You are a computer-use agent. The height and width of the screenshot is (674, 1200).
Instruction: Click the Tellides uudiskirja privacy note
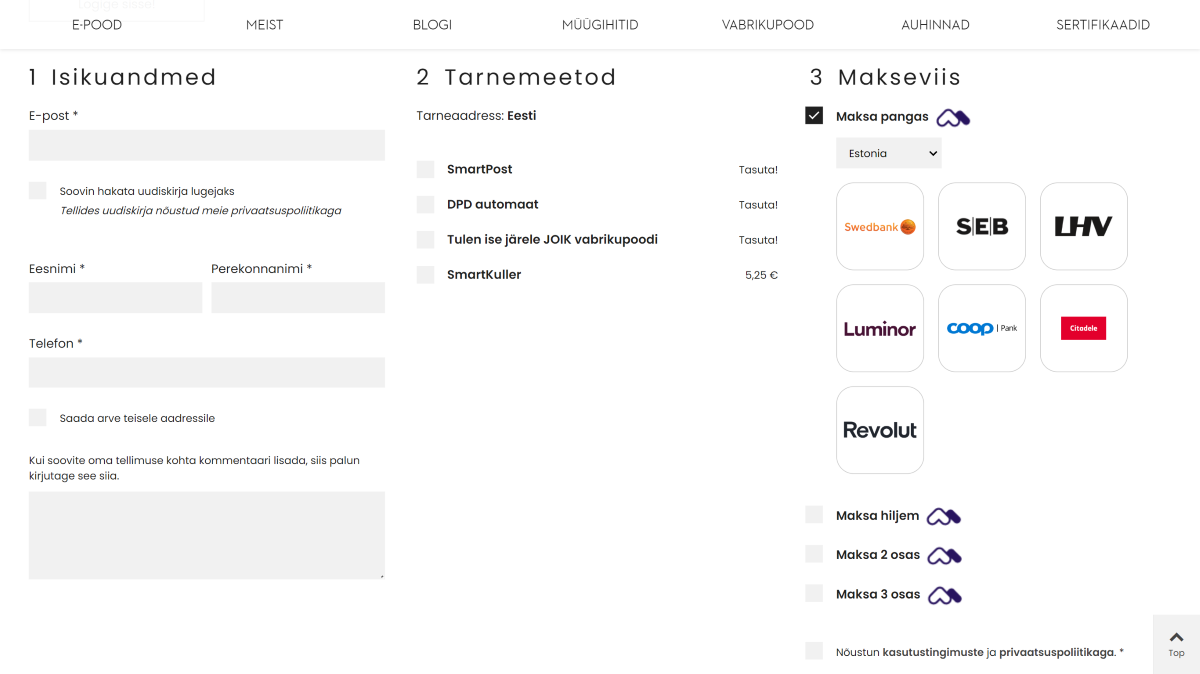click(x=201, y=211)
